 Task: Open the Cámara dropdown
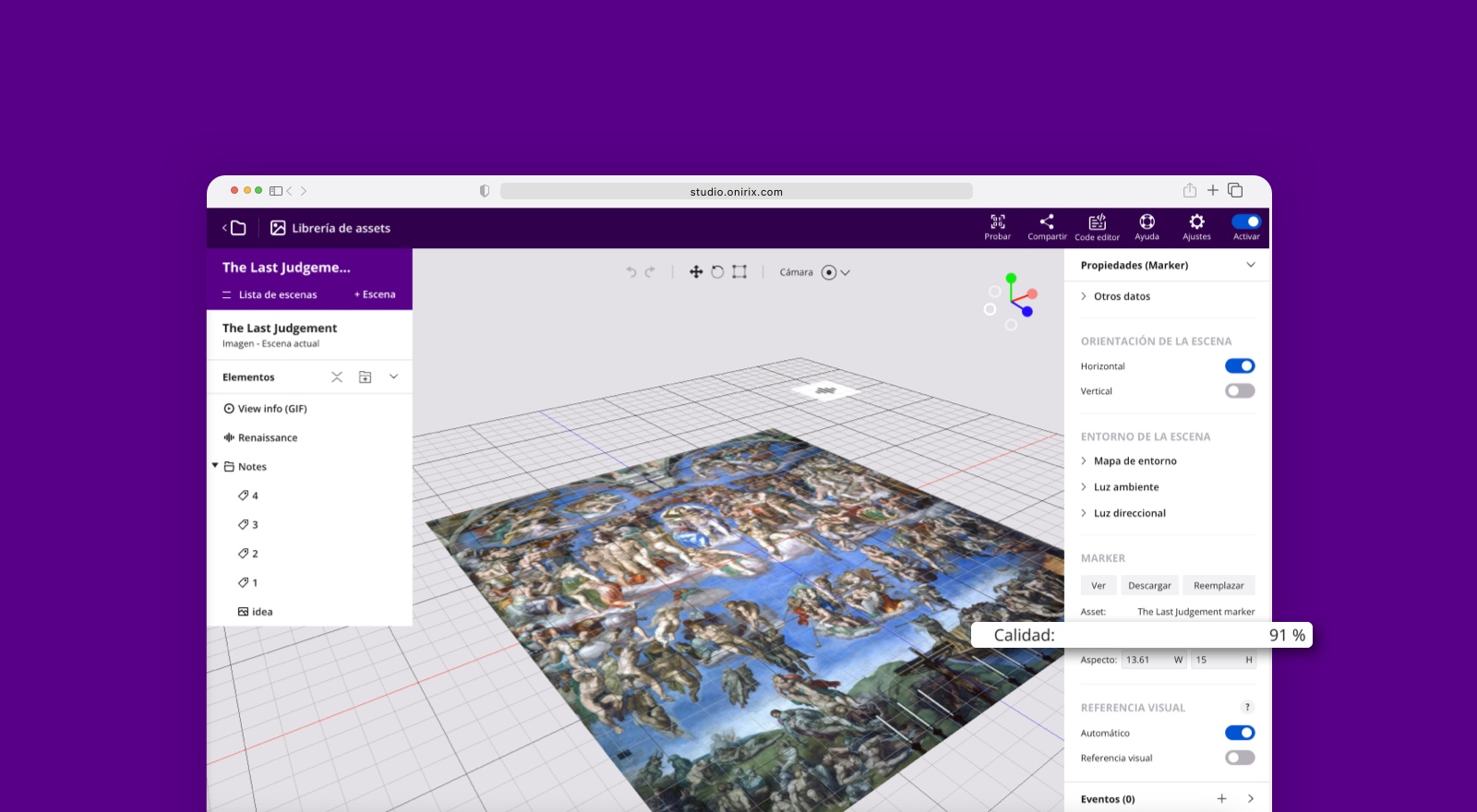pos(835,272)
